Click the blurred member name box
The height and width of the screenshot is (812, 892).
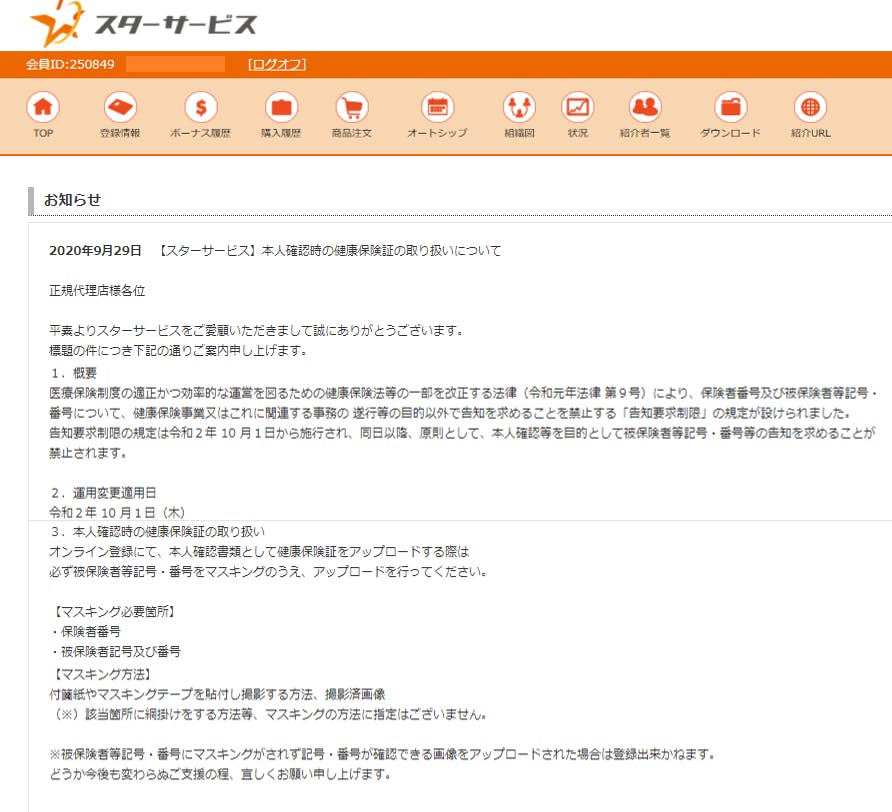(x=175, y=65)
